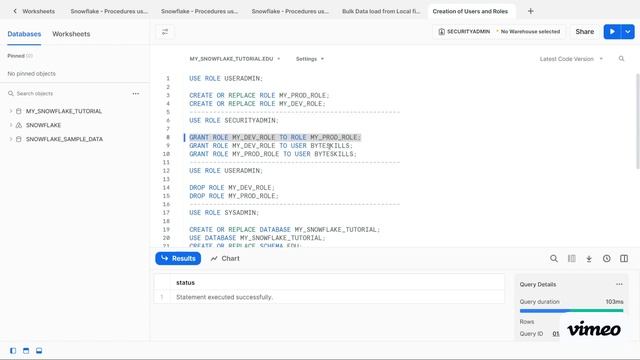Open Query Details more options

[619, 284]
